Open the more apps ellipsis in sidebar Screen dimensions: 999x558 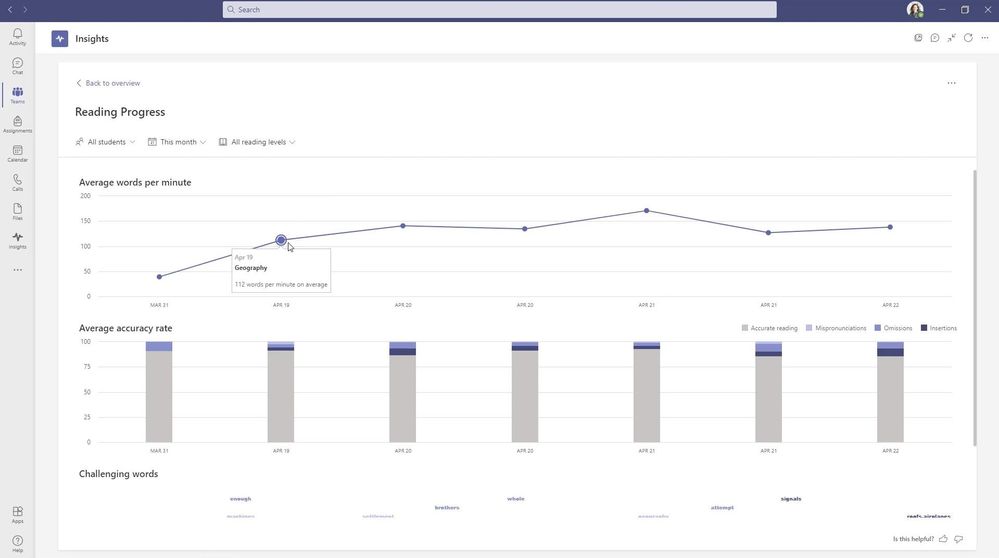tap(17, 270)
